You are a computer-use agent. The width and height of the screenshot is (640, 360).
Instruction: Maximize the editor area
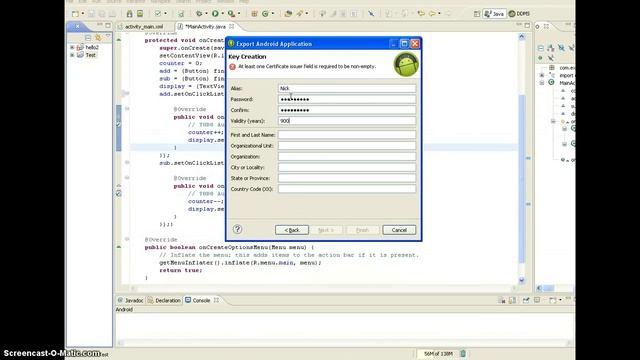527,26
